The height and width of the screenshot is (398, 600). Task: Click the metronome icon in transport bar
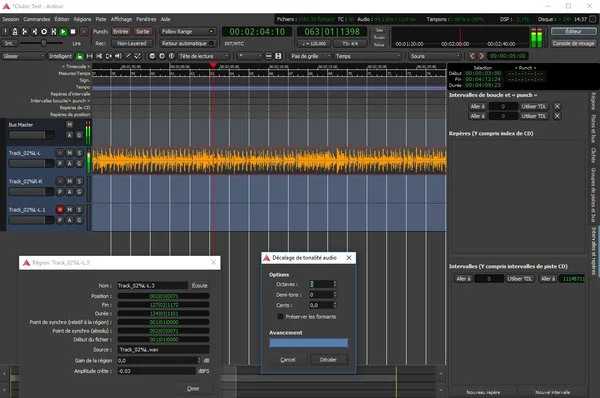coord(15,31)
